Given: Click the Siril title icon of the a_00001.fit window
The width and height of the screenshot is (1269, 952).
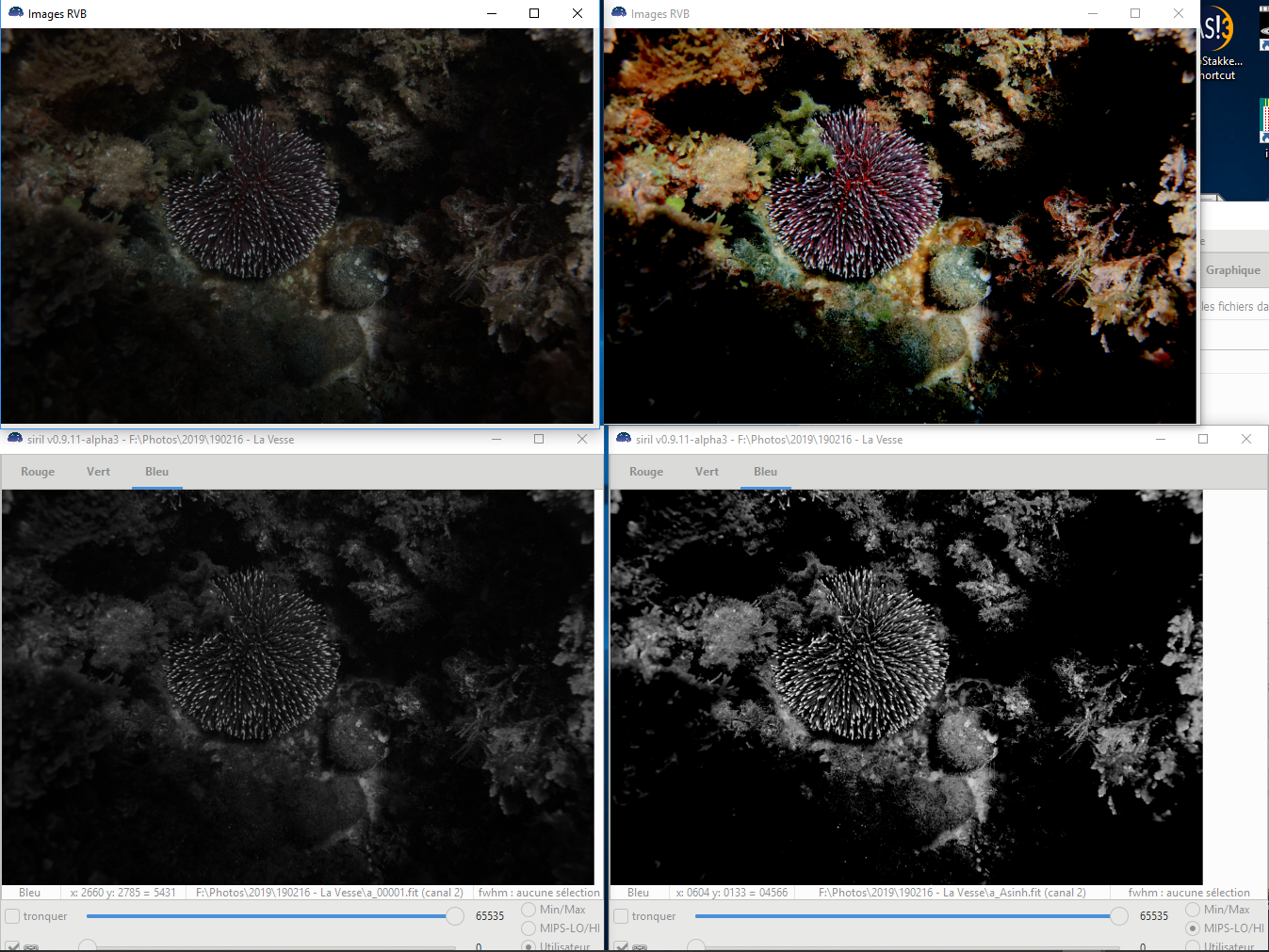Looking at the screenshot, I should [15, 438].
